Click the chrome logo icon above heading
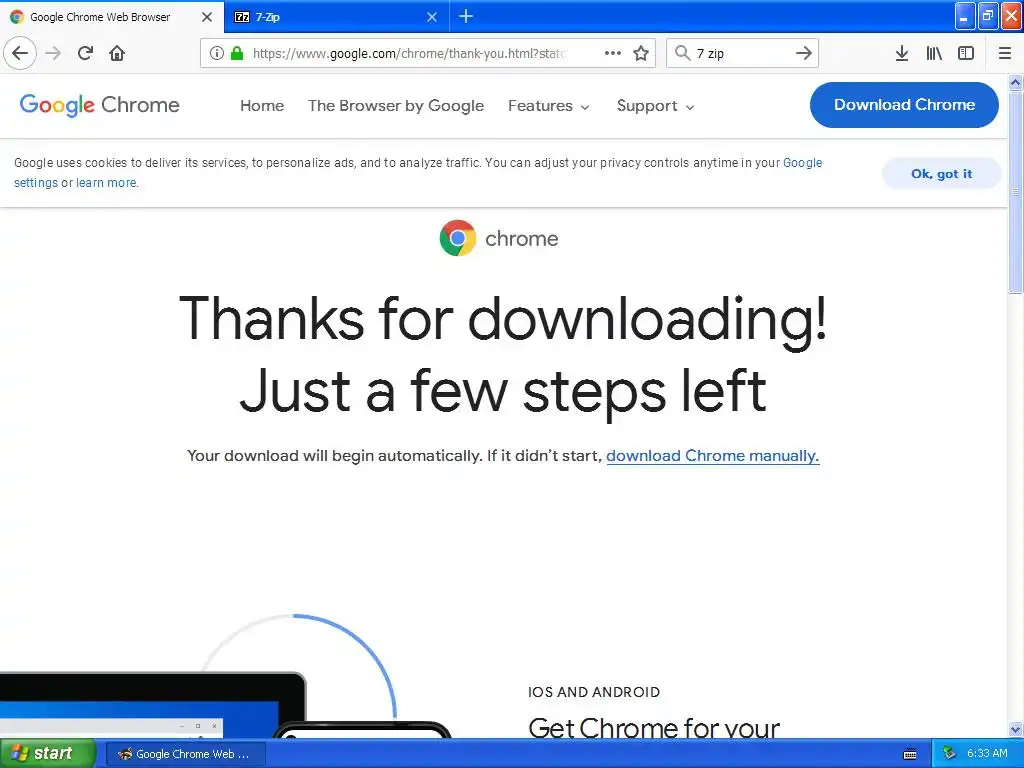 coord(458,238)
